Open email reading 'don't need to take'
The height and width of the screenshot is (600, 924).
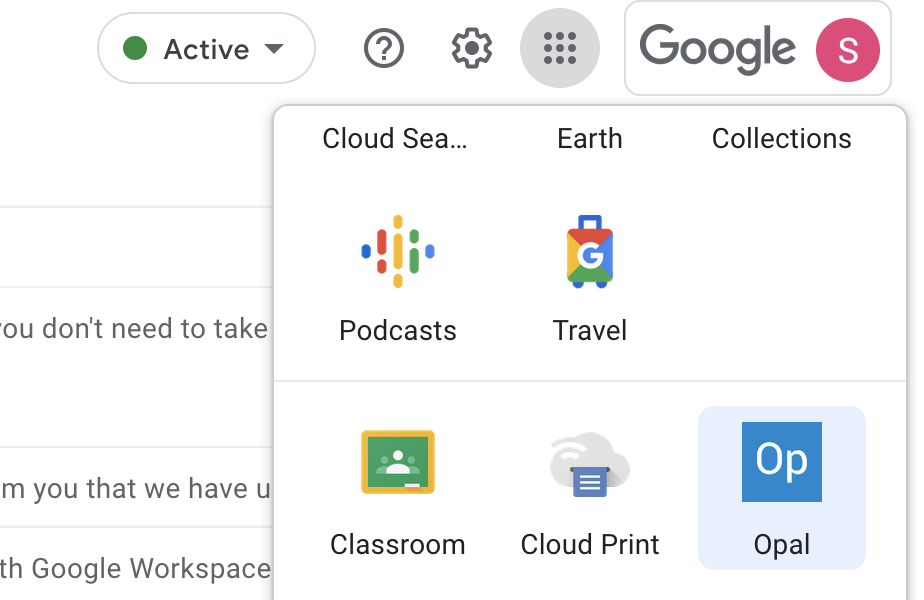pos(136,367)
